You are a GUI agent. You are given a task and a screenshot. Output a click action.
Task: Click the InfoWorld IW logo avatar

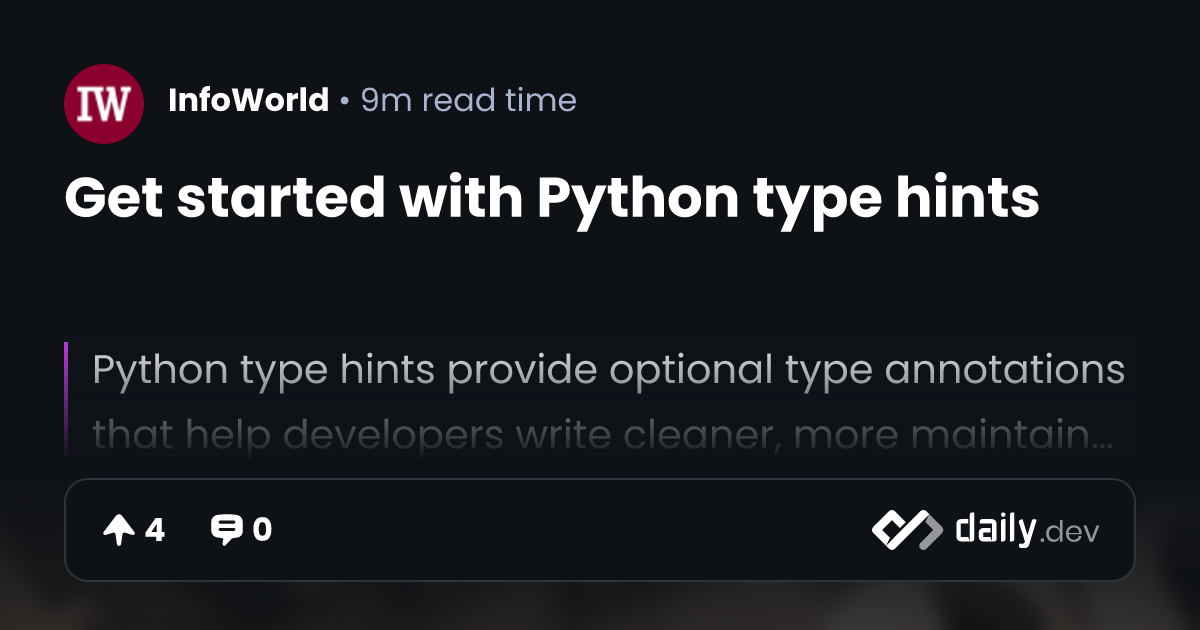(x=104, y=104)
